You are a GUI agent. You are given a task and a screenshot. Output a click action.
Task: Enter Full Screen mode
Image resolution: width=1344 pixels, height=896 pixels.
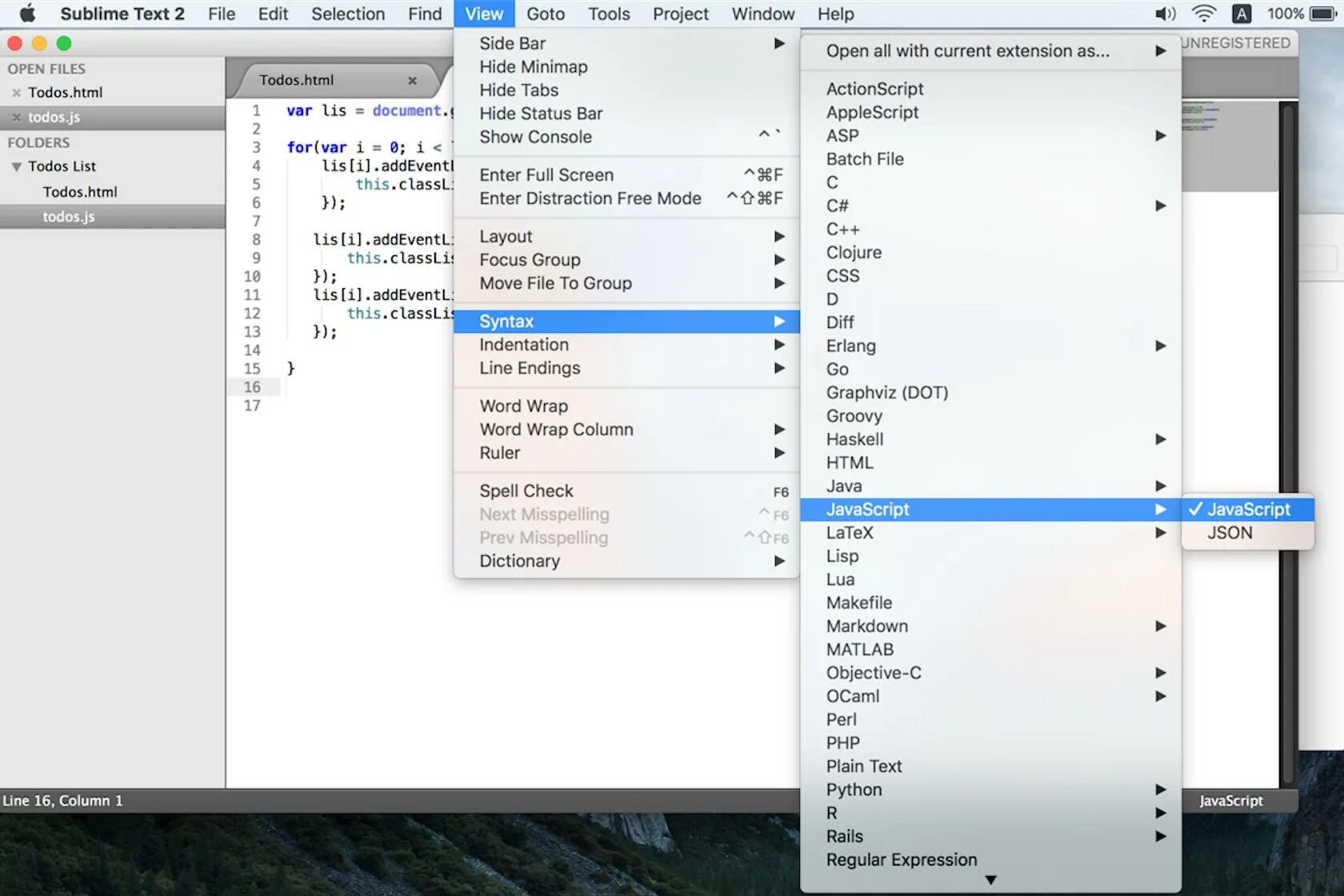[626, 175]
